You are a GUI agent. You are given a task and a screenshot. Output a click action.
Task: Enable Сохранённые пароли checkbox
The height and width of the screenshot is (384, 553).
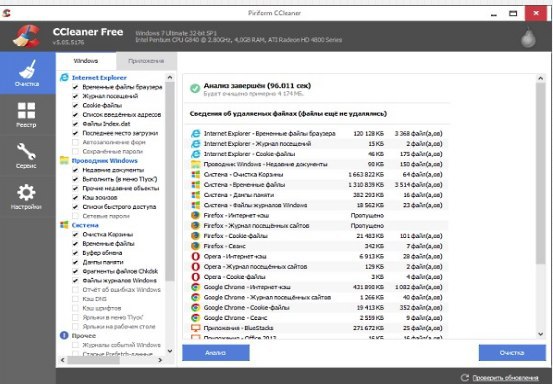pyautogui.click(x=75, y=151)
